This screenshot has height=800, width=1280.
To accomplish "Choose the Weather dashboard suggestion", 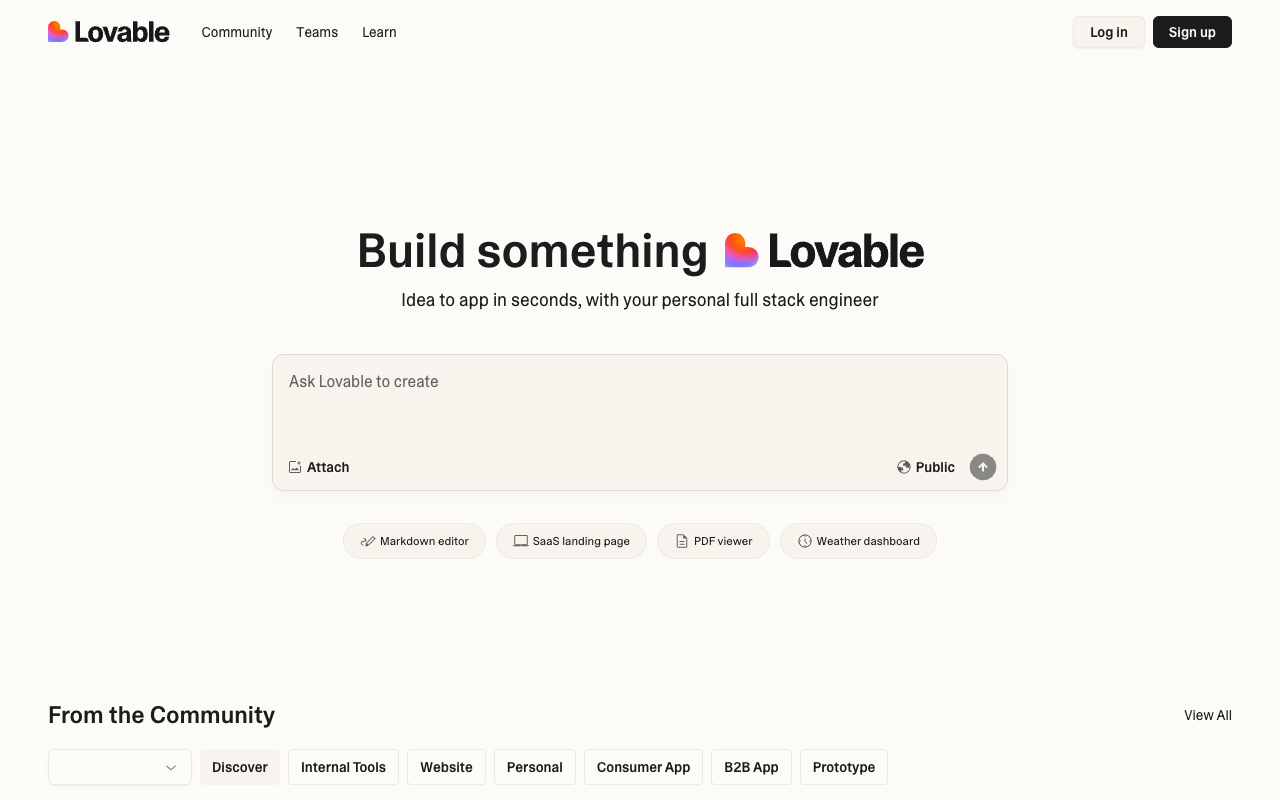I will (x=858, y=541).
